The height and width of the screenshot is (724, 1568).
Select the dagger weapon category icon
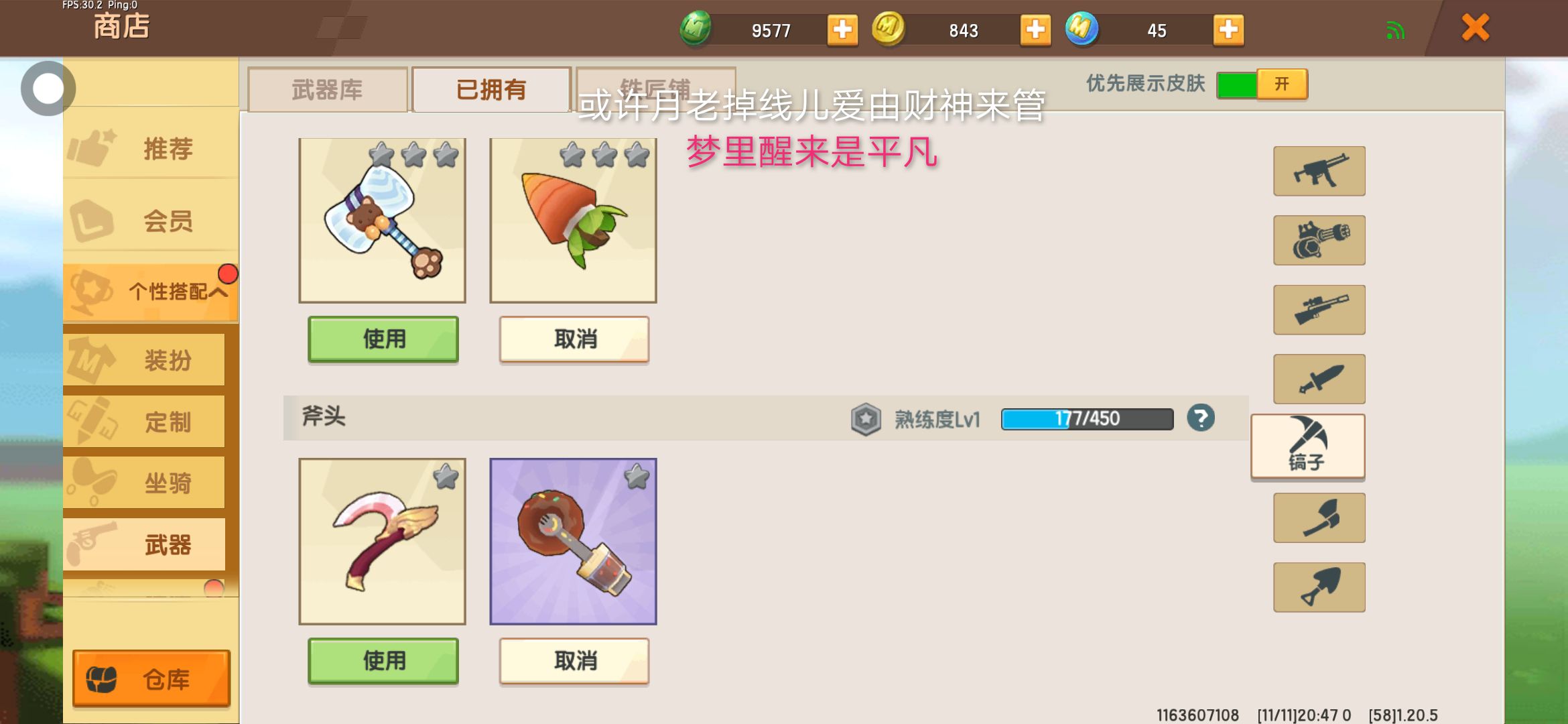coord(1319,379)
